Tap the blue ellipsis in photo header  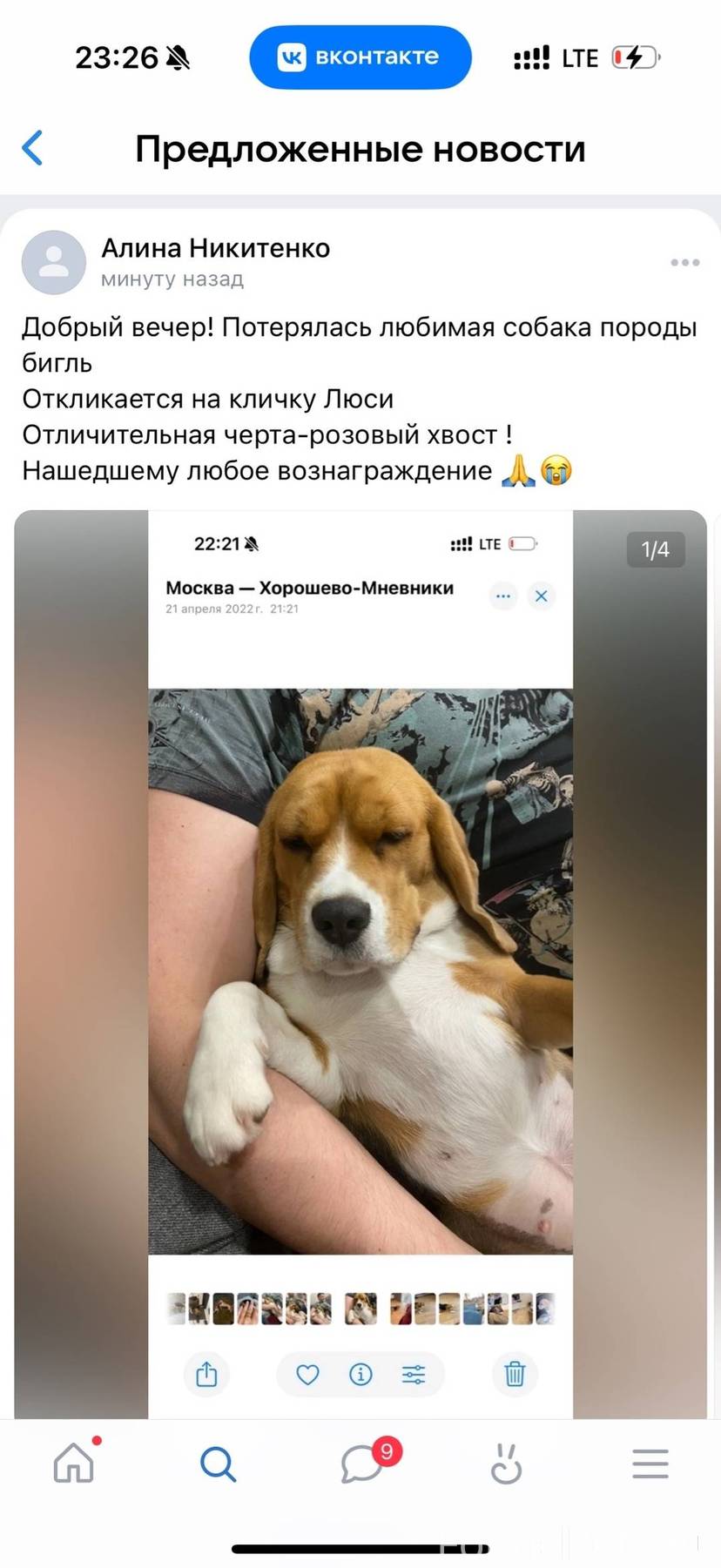[x=503, y=596]
